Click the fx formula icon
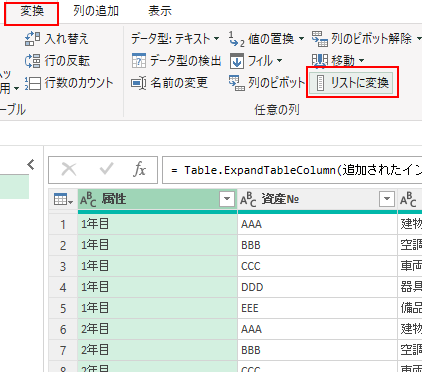This screenshot has height=372, width=422. (139, 170)
